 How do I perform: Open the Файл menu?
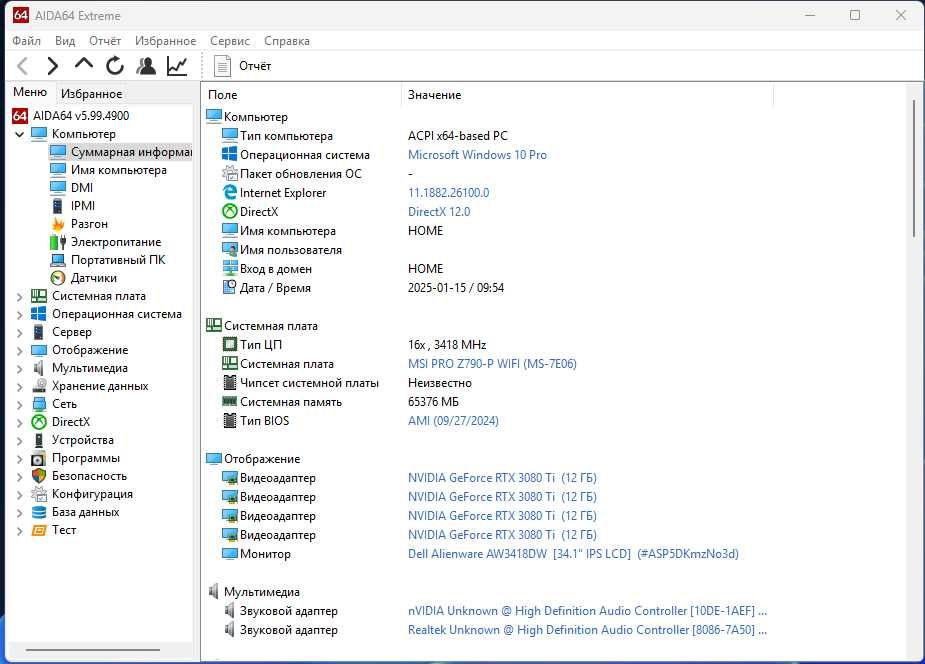27,41
